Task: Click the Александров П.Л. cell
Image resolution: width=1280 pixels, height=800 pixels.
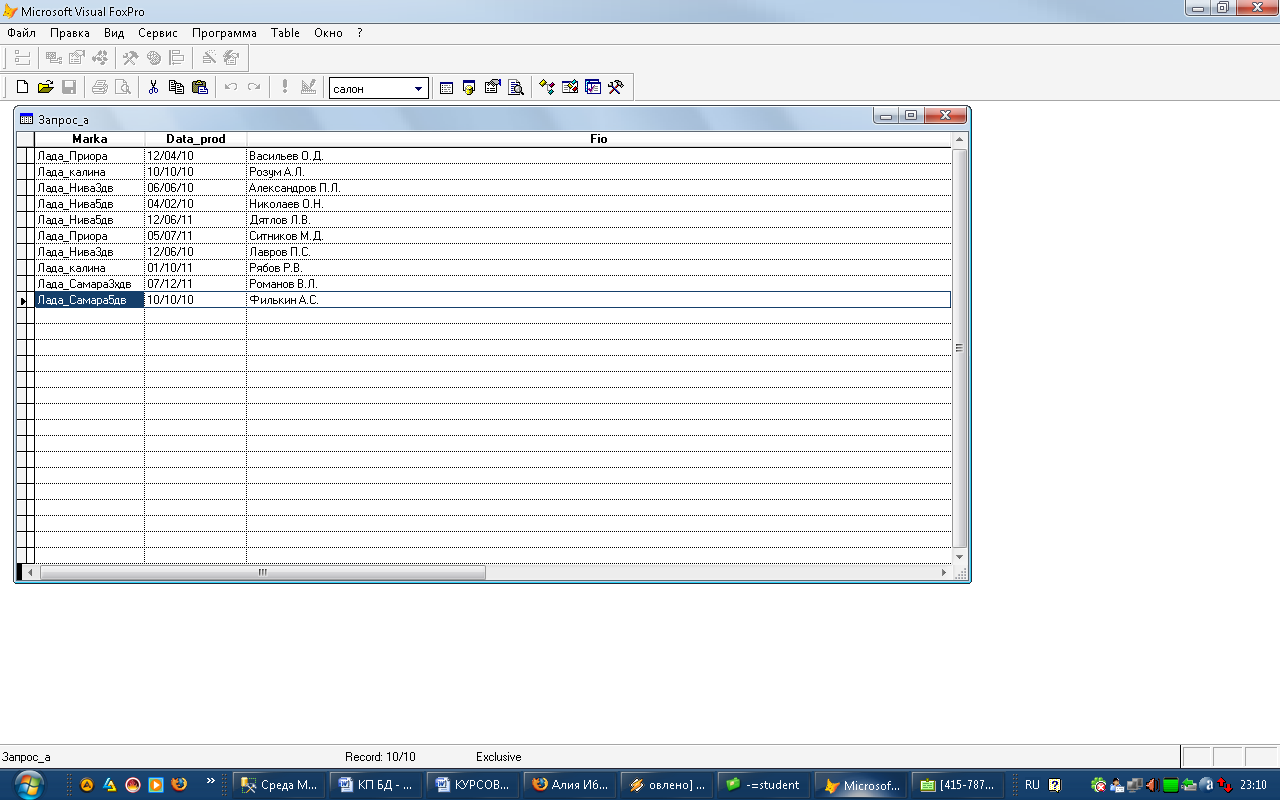Action: (x=598, y=188)
